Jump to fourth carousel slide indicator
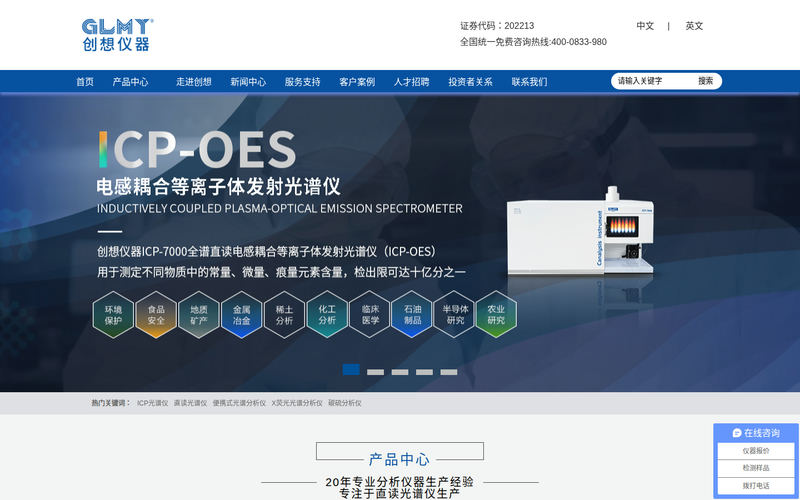Image resolution: width=800 pixels, height=500 pixels. tap(424, 372)
